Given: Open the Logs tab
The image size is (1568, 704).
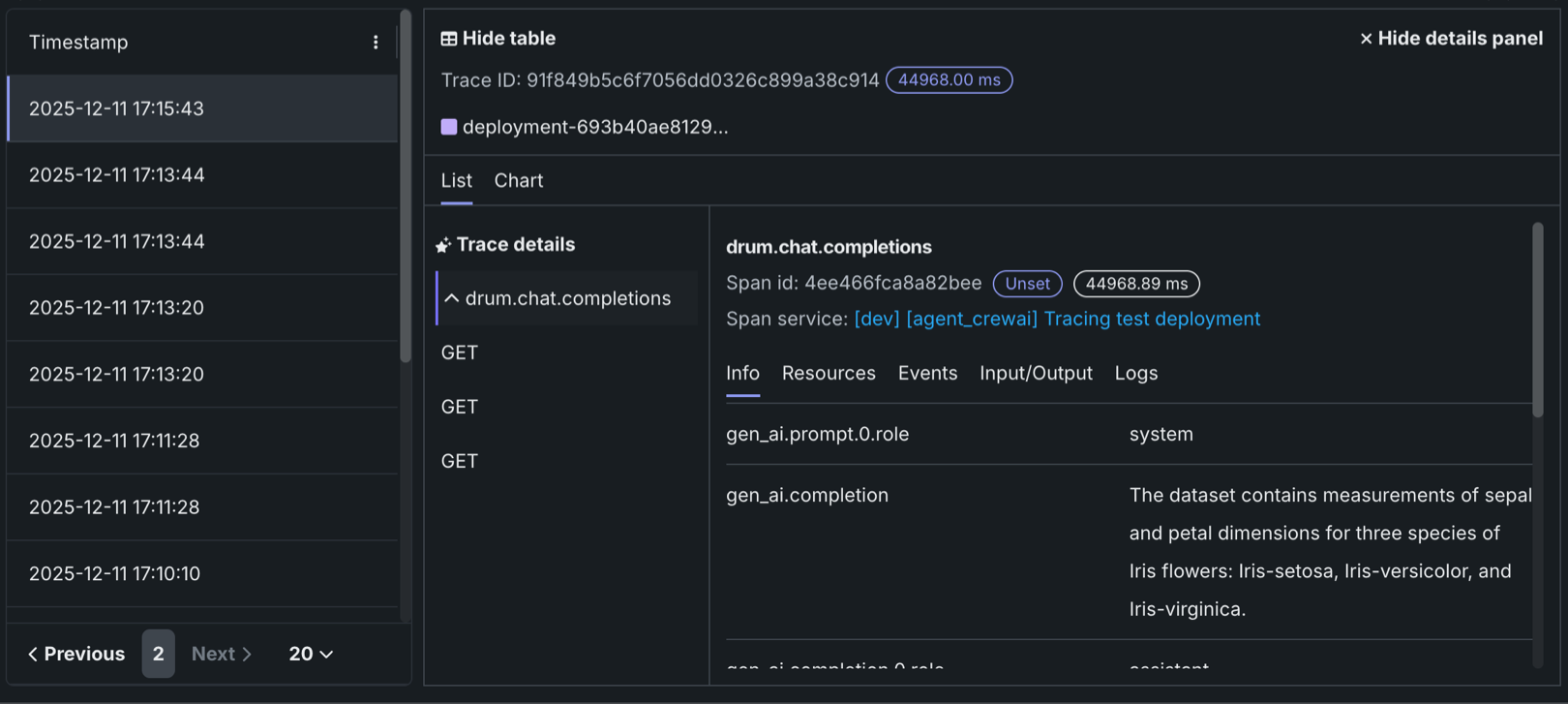Looking at the screenshot, I should pyautogui.click(x=1136, y=373).
